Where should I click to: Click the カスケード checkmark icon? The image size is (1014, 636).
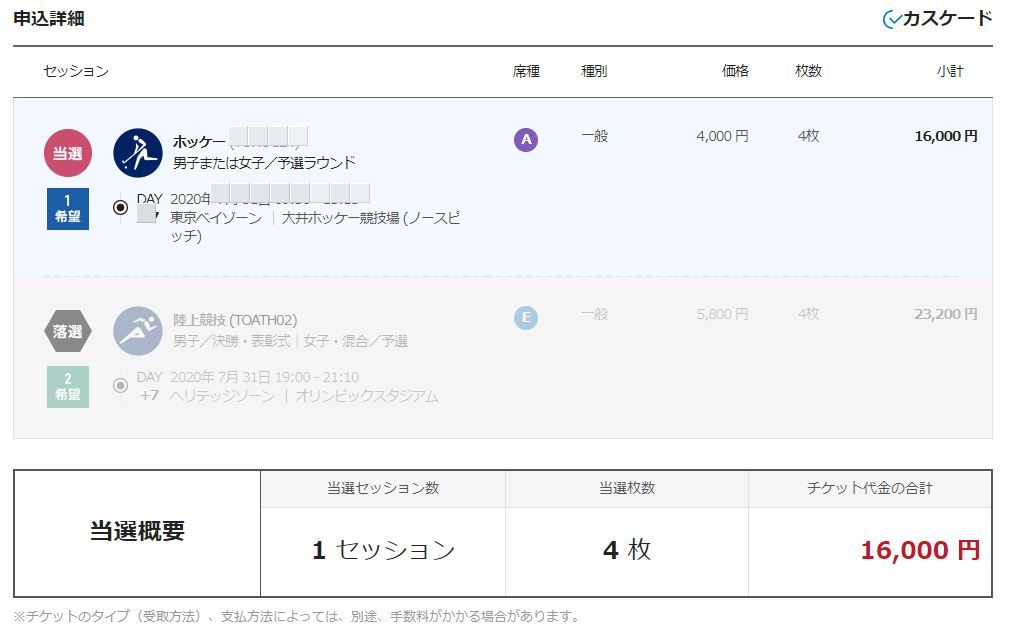click(892, 19)
